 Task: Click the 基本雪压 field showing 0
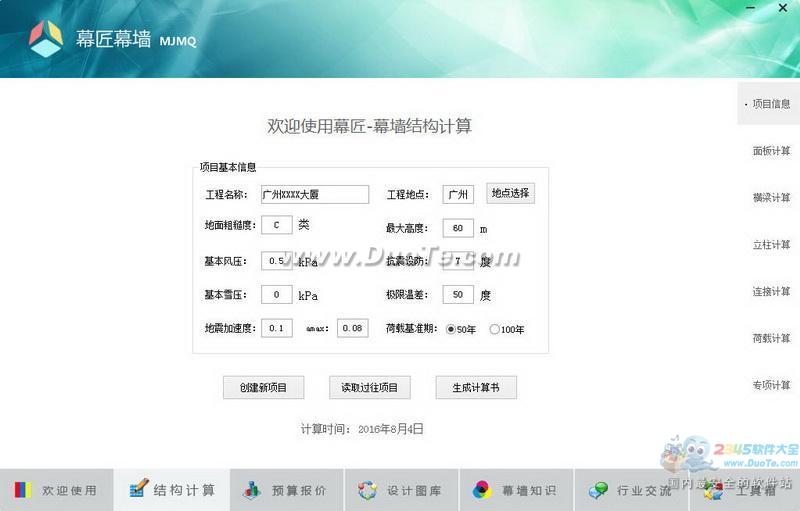point(277,294)
